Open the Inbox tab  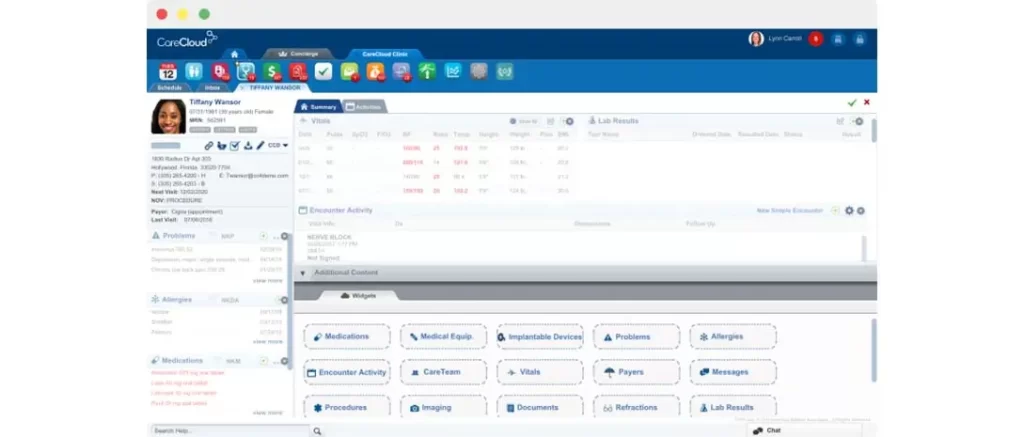click(212, 87)
